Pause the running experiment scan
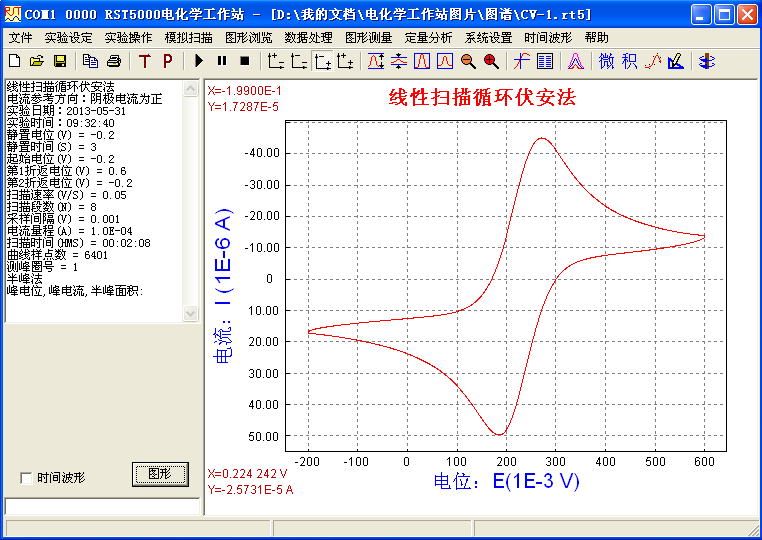The image size is (762, 540). (x=221, y=61)
